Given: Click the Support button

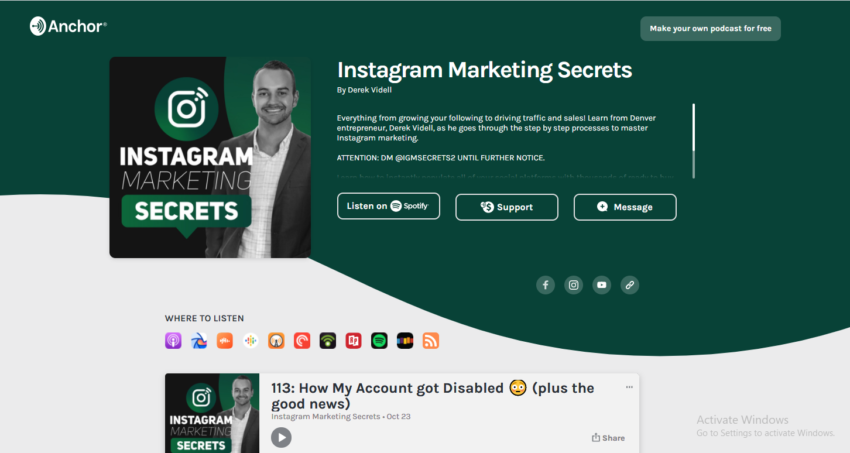Looking at the screenshot, I should pyautogui.click(x=507, y=207).
